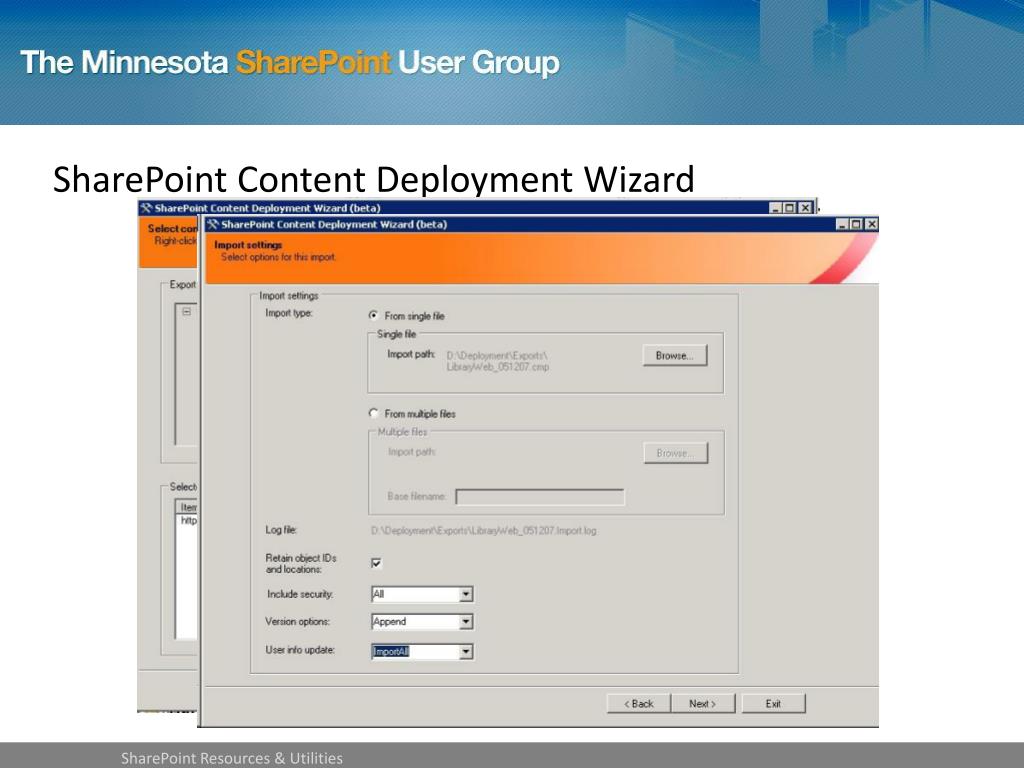1024x768 pixels.
Task: Click Browse for the single file path
Action: pos(675,355)
